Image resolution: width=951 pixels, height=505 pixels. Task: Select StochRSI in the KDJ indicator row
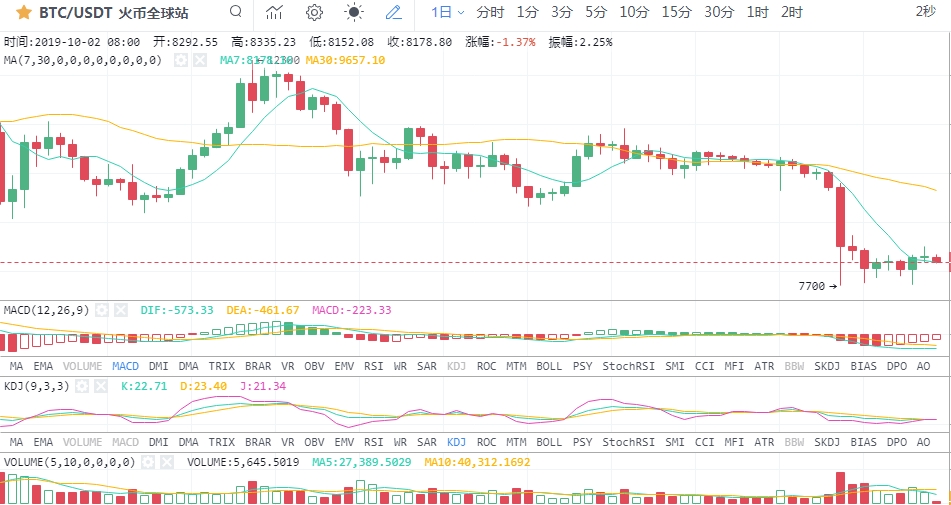coord(629,441)
